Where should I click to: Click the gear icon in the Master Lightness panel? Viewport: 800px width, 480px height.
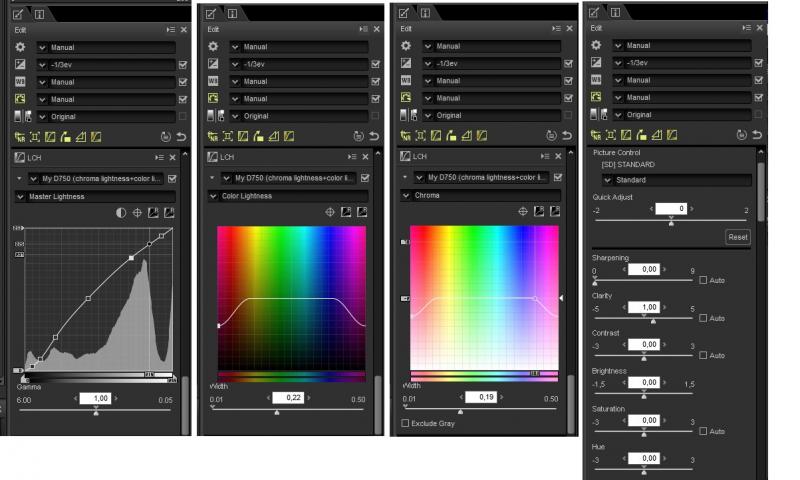[20, 47]
